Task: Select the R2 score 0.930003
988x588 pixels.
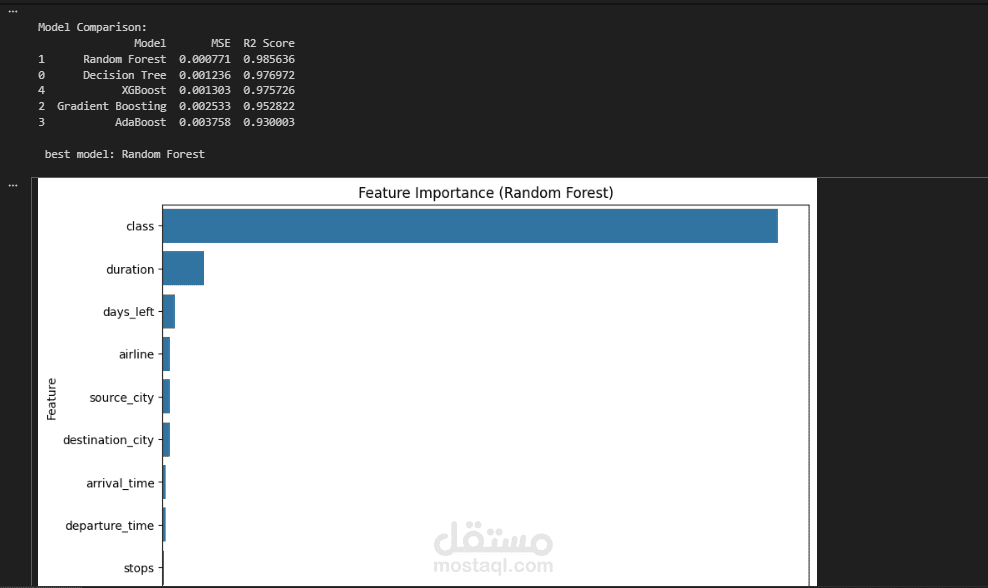Action: coord(269,122)
